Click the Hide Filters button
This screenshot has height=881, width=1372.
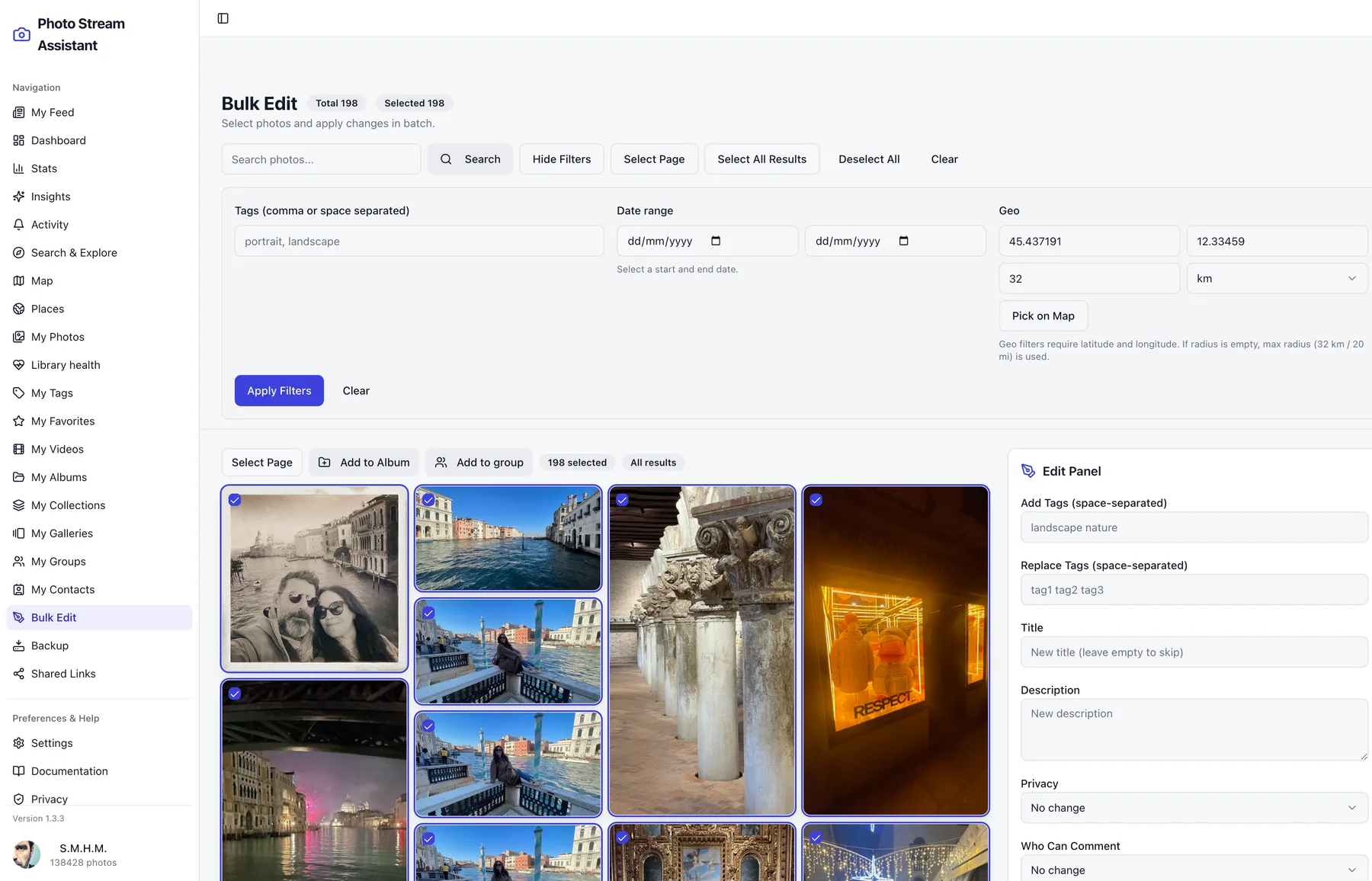tap(562, 159)
